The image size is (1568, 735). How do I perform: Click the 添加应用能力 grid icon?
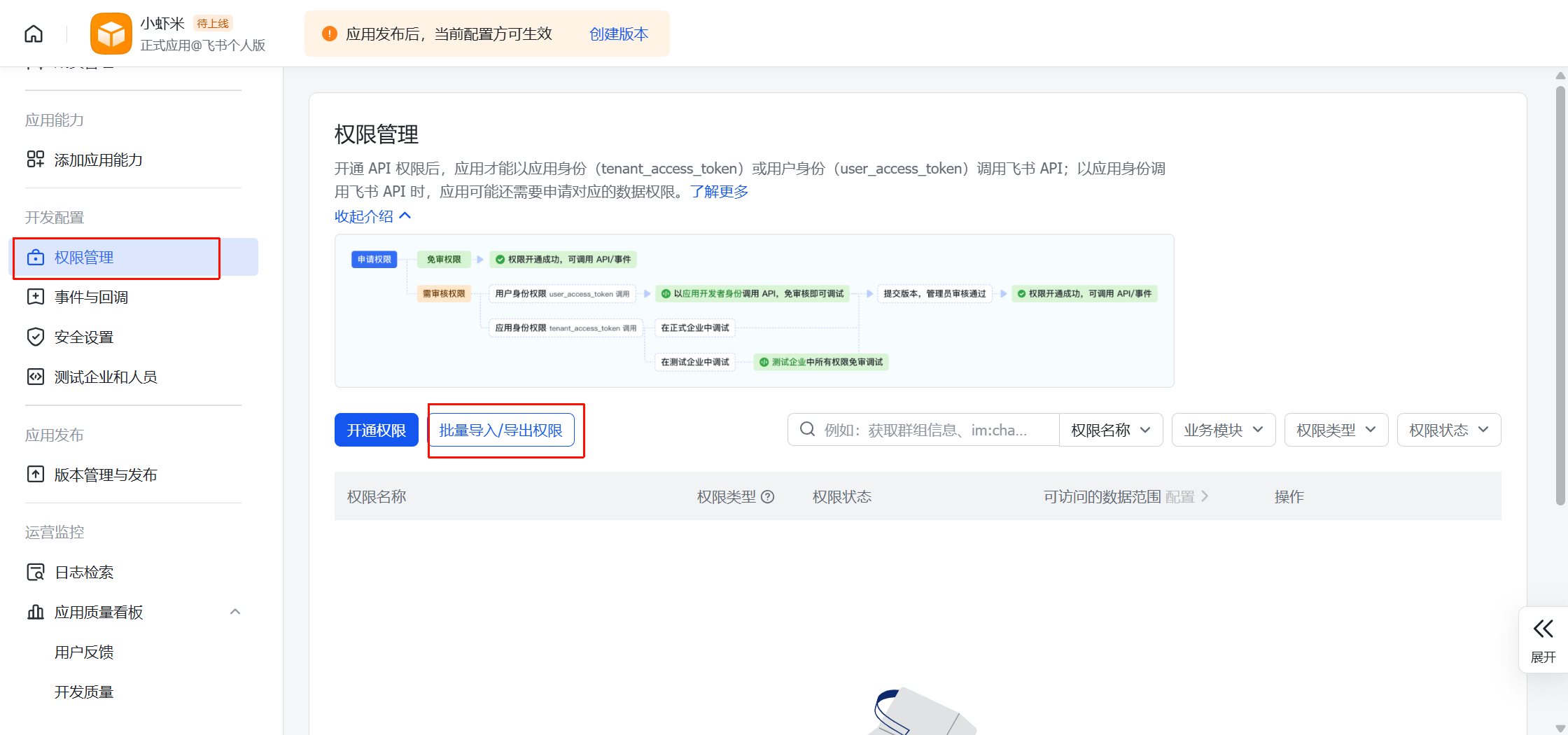point(35,160)
